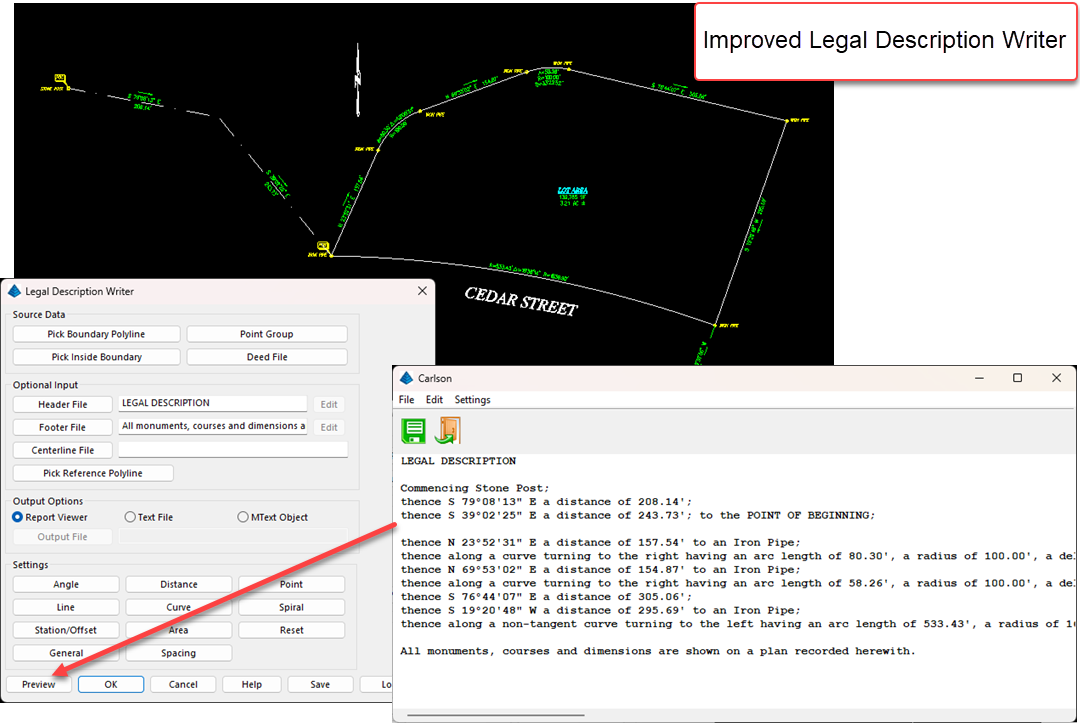The image size is (1080, 723).
Task: Click the save report disk icon
Action: tap(412, 431)
